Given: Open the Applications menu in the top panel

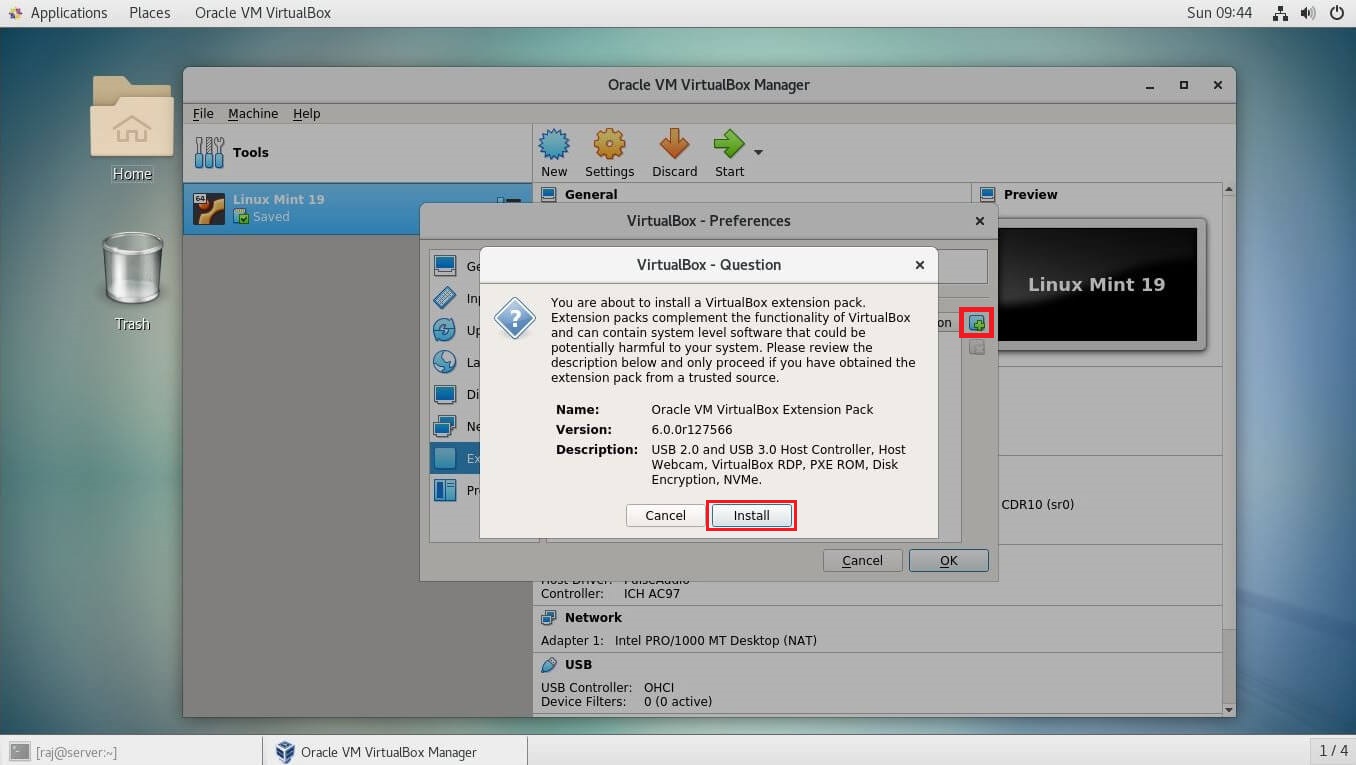Looking at the screenshot, I should (58, 13).
